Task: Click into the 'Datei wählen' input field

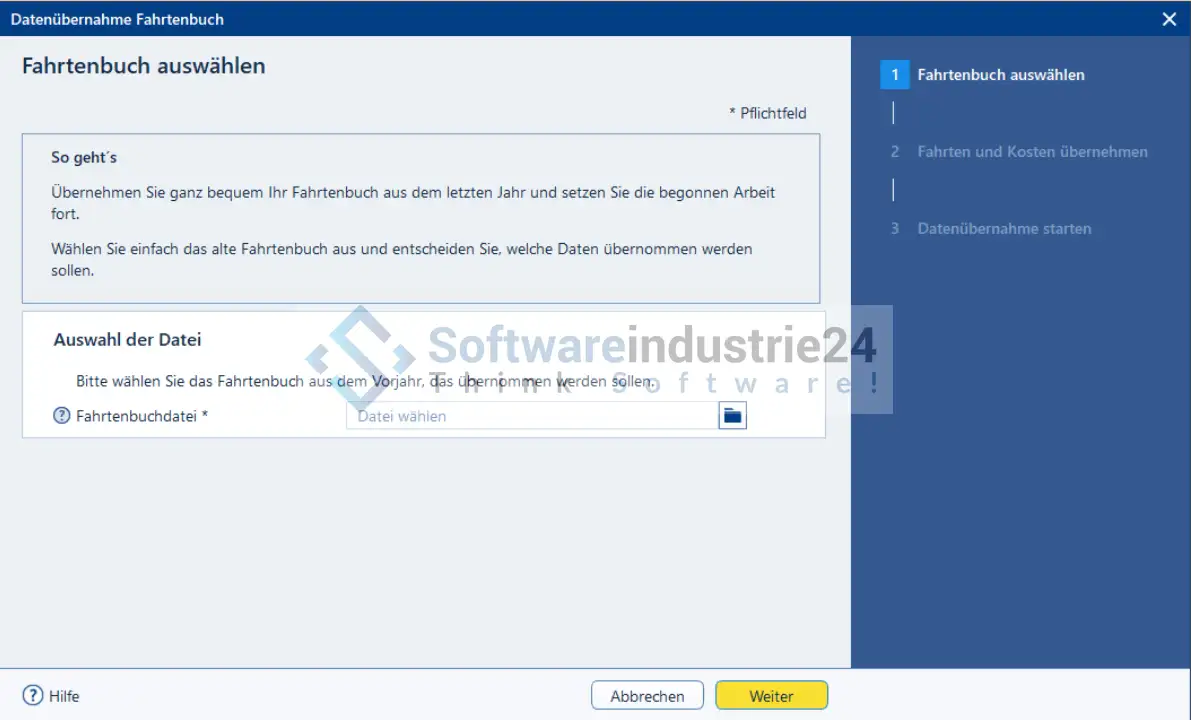Action: tap(530, 416)
